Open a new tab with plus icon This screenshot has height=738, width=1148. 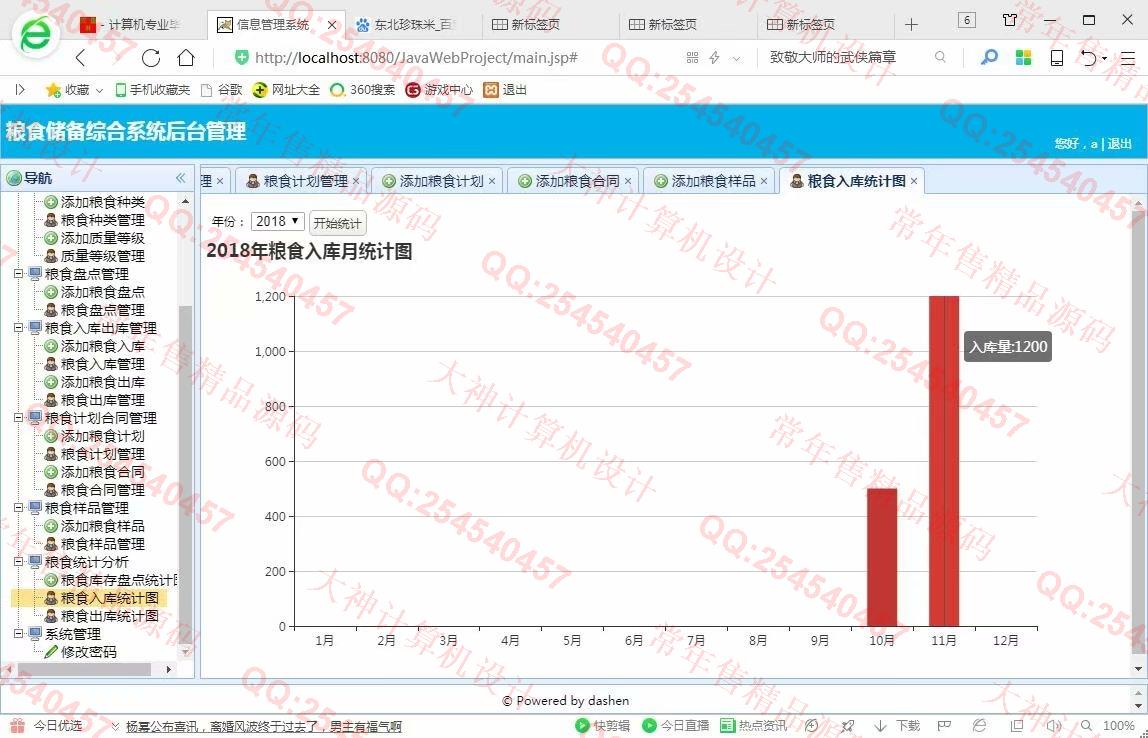911,25
